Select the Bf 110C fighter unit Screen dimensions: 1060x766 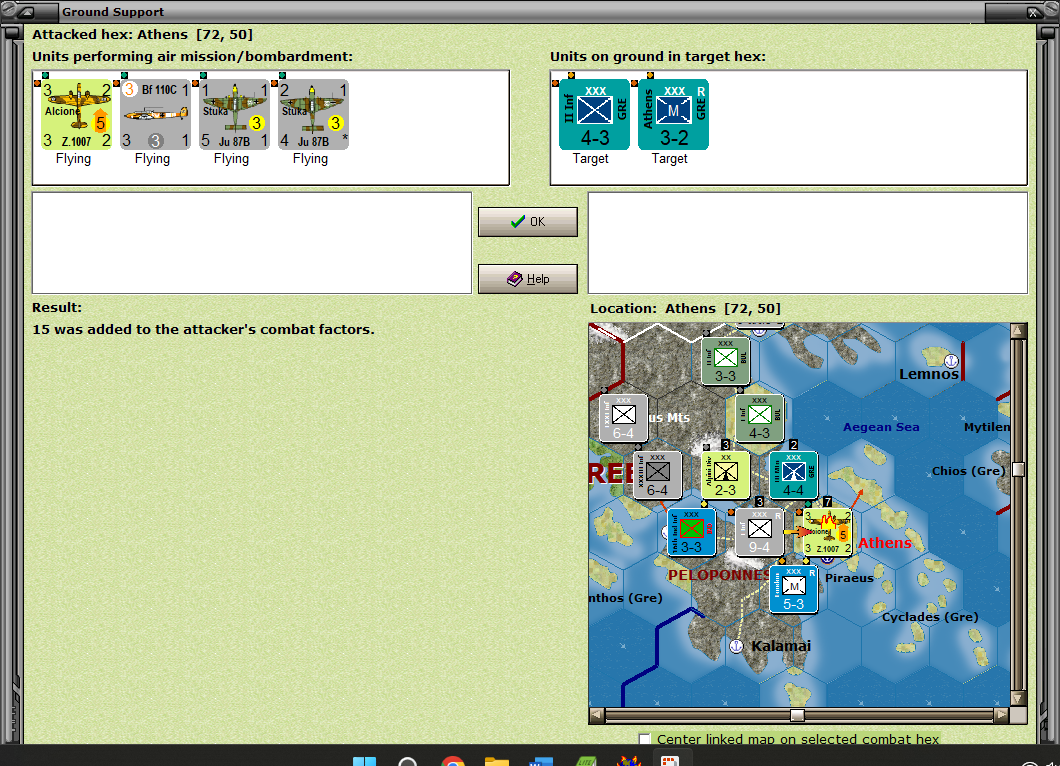(155, 114)
